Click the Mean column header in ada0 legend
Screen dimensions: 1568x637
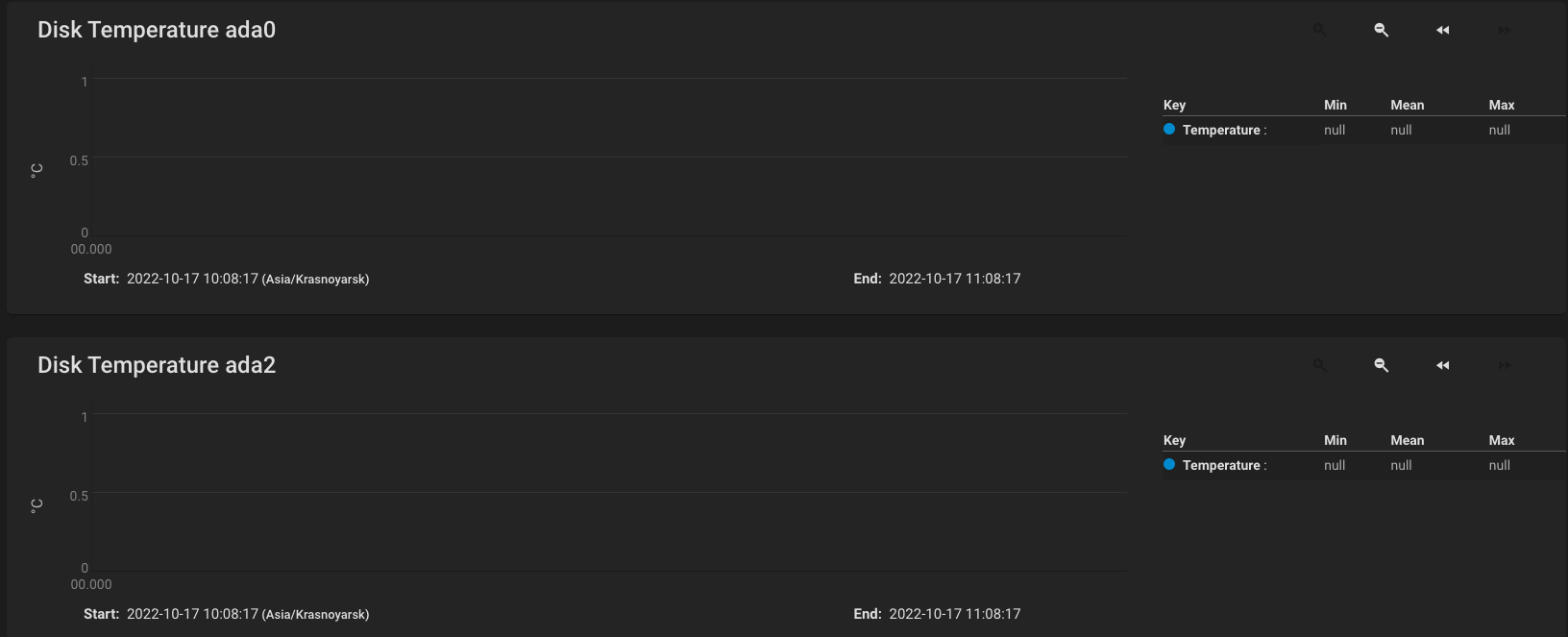tap(1408, 105)
